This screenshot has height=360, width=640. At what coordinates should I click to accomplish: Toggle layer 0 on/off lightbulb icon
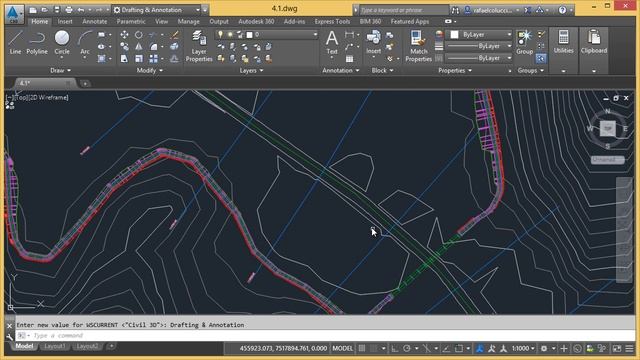pos(220,35)
